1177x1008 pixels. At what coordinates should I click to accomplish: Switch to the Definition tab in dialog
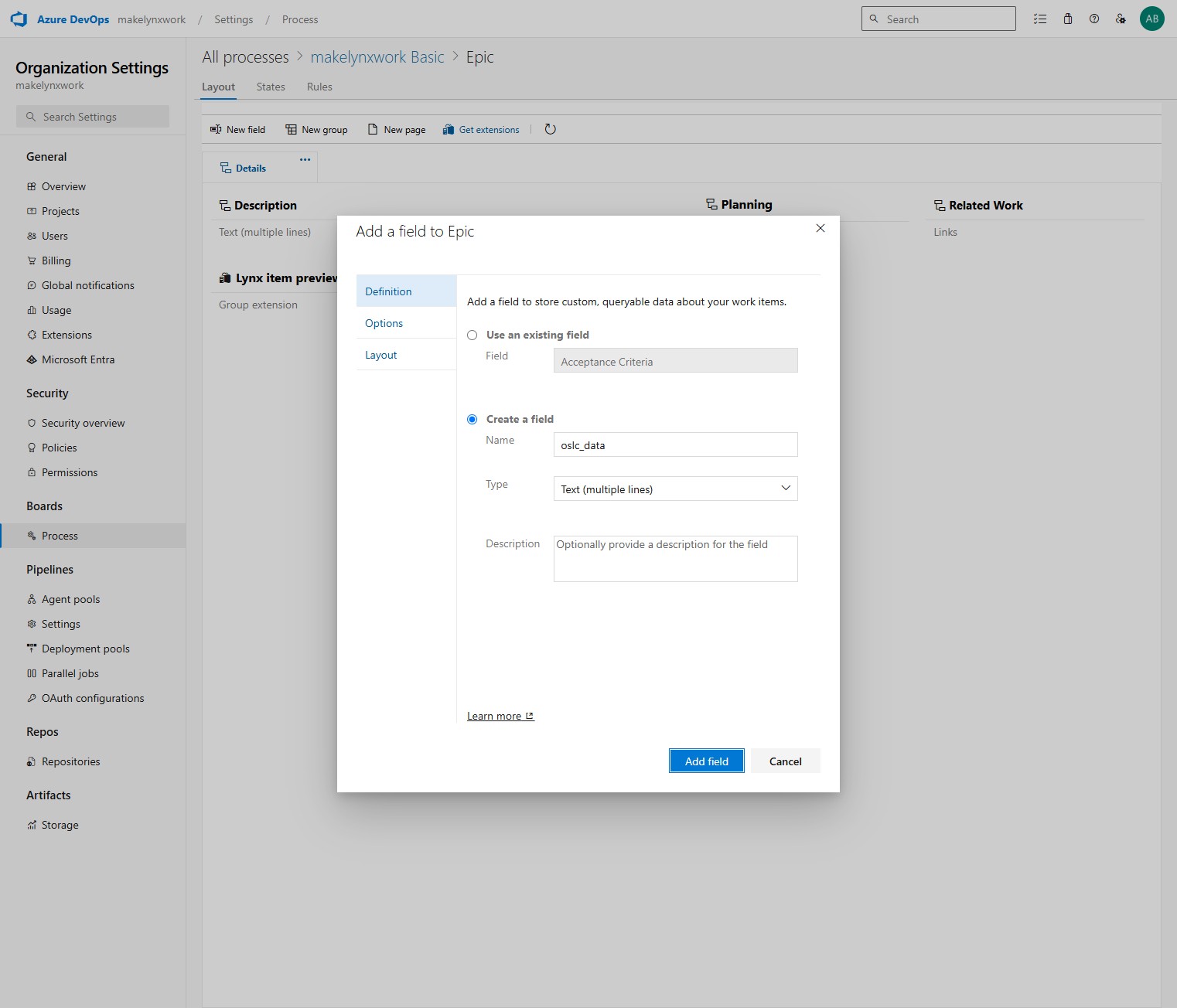[406, 291]
